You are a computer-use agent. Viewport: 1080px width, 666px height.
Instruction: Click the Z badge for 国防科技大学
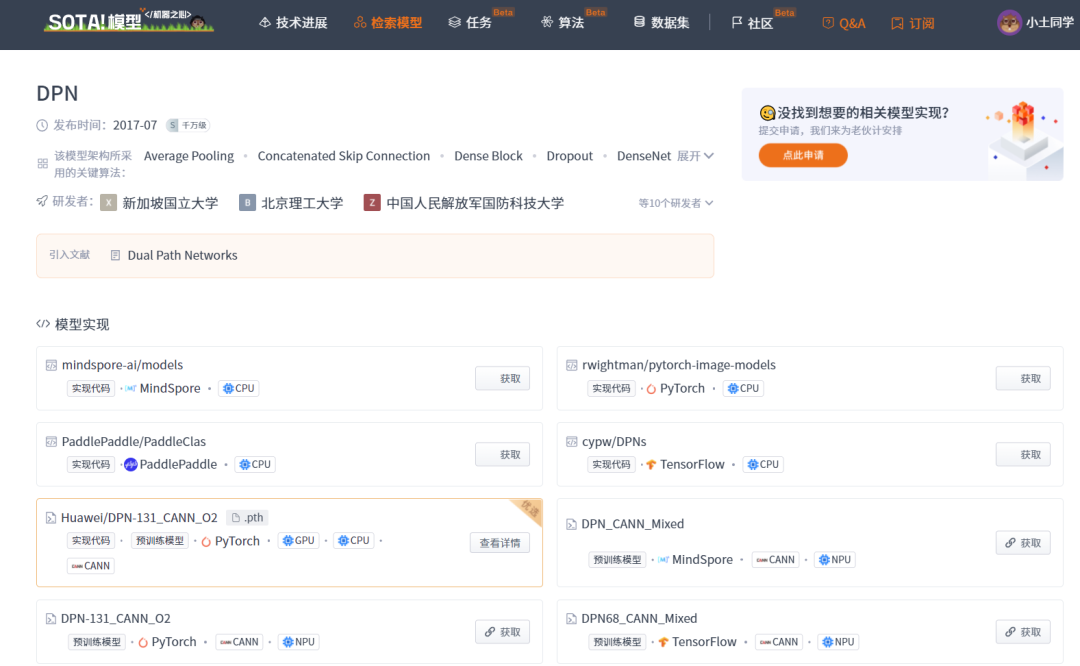372,202
